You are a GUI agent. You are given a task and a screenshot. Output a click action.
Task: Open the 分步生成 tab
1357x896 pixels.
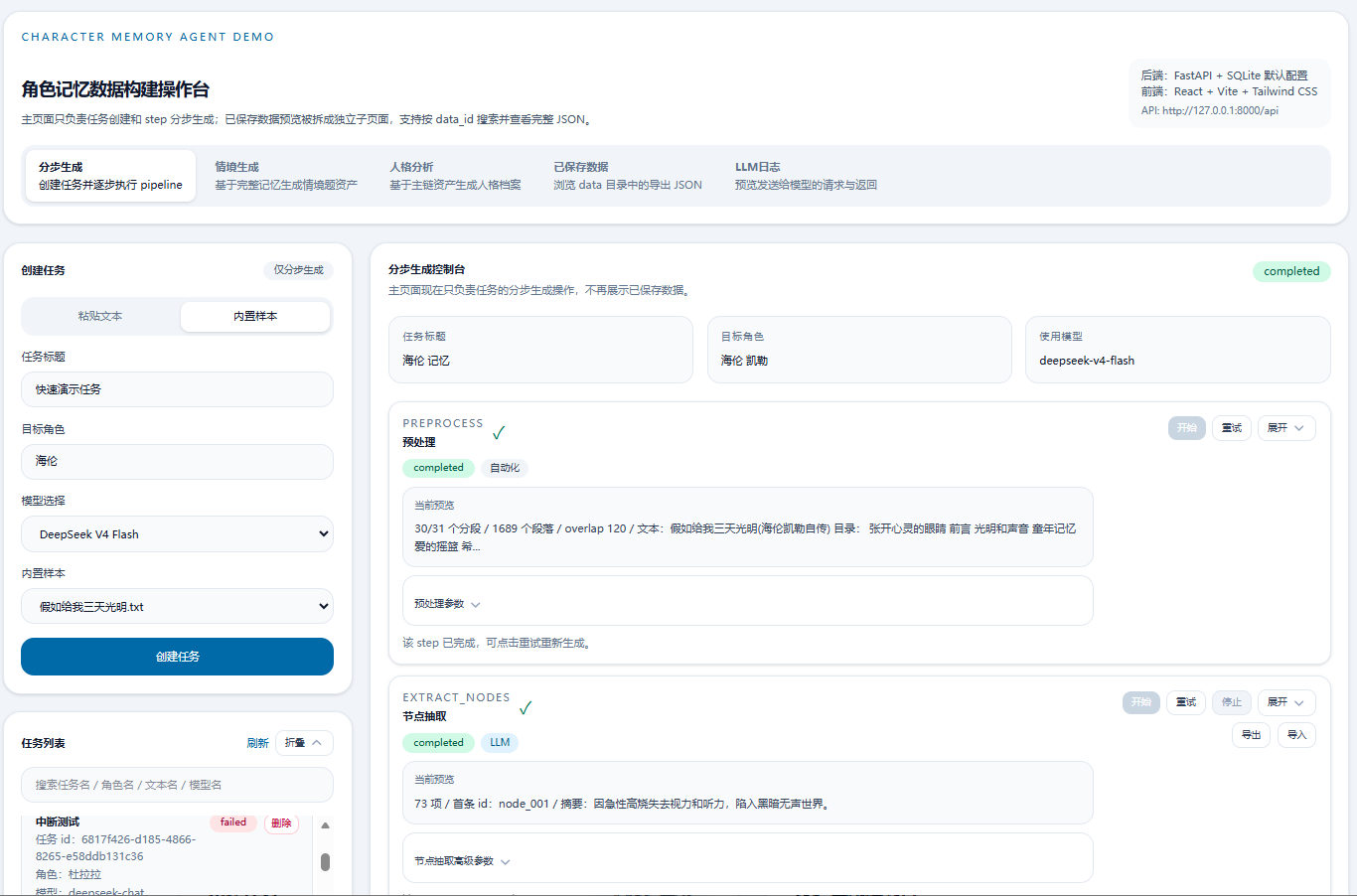(110, 176)
